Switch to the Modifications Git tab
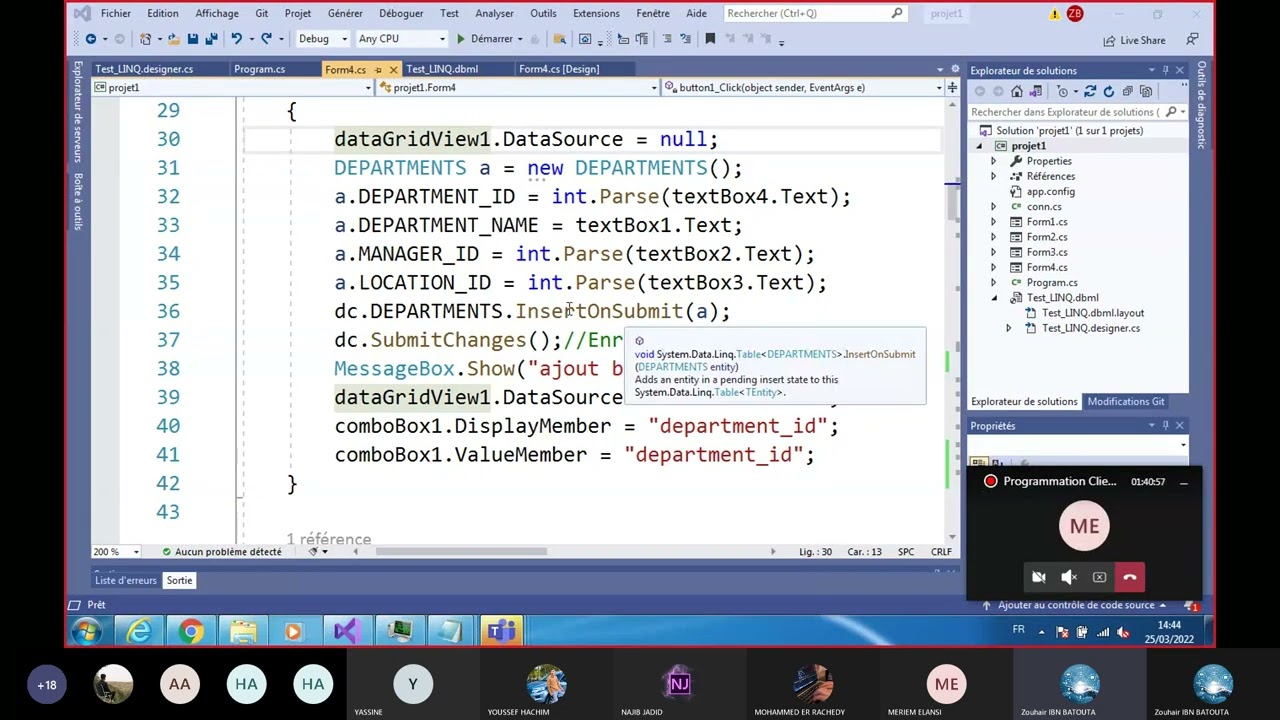This screenshot has width=1280, height=720. coord(1126,402)
